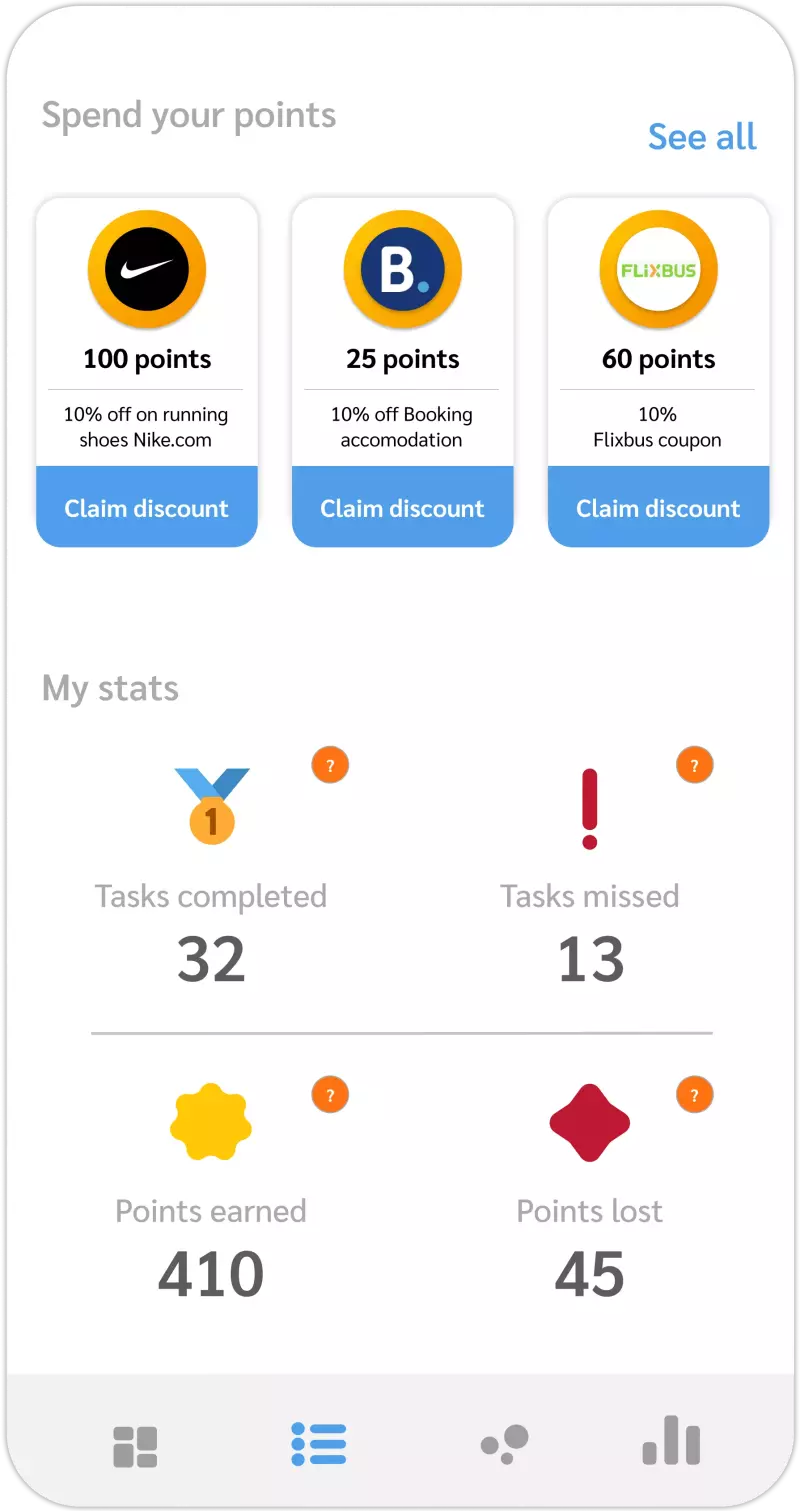
Task: Tap the Booking.com logo icon
Action: tap(403, 270)
